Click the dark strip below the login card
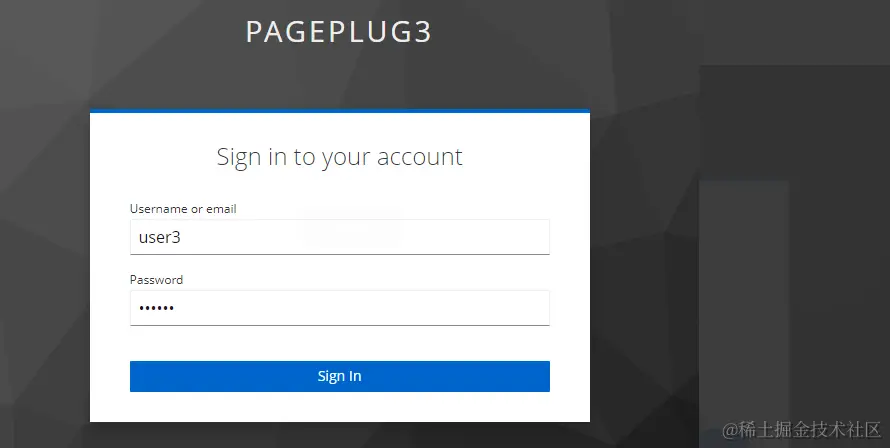This screenshot has width=890, height=448. point(339,436)
